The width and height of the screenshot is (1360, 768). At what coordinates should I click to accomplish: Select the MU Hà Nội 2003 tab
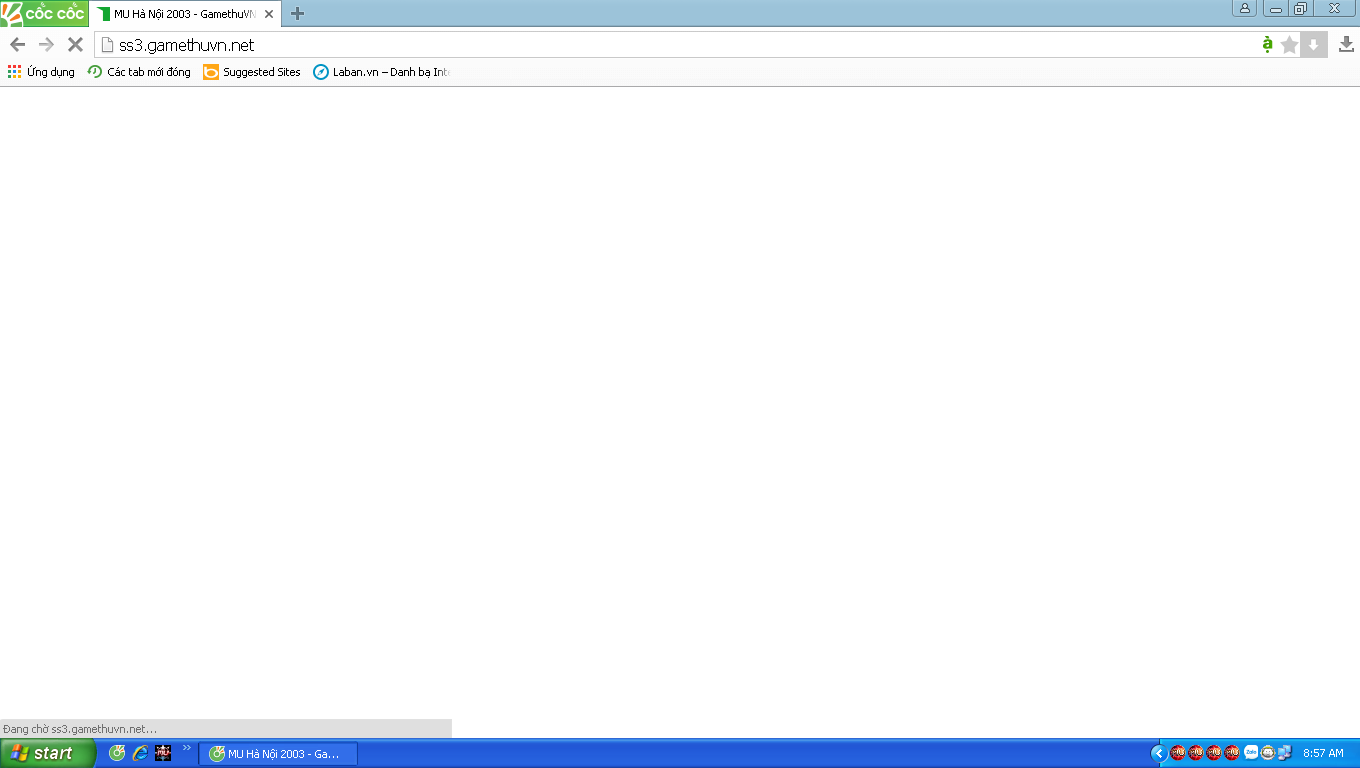click(x=183, y=14)
